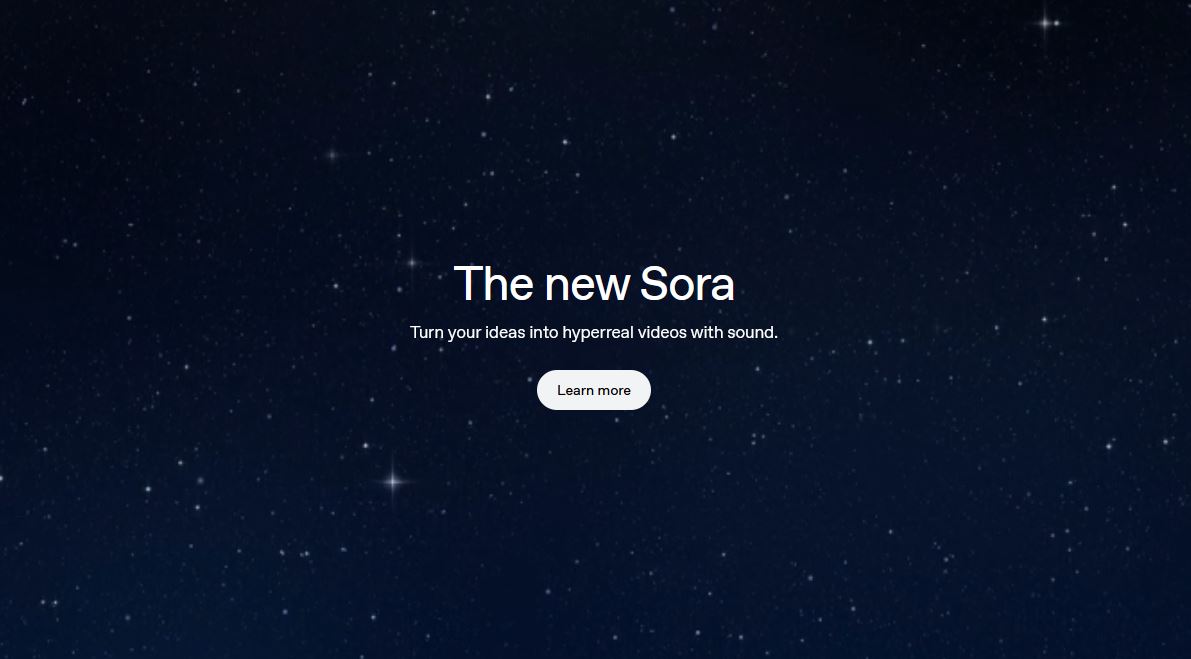The height and width of the screenshot is (659, 1191).
Task: Click the bright star in the top-right corner
Action: (x=1046, y=23)
